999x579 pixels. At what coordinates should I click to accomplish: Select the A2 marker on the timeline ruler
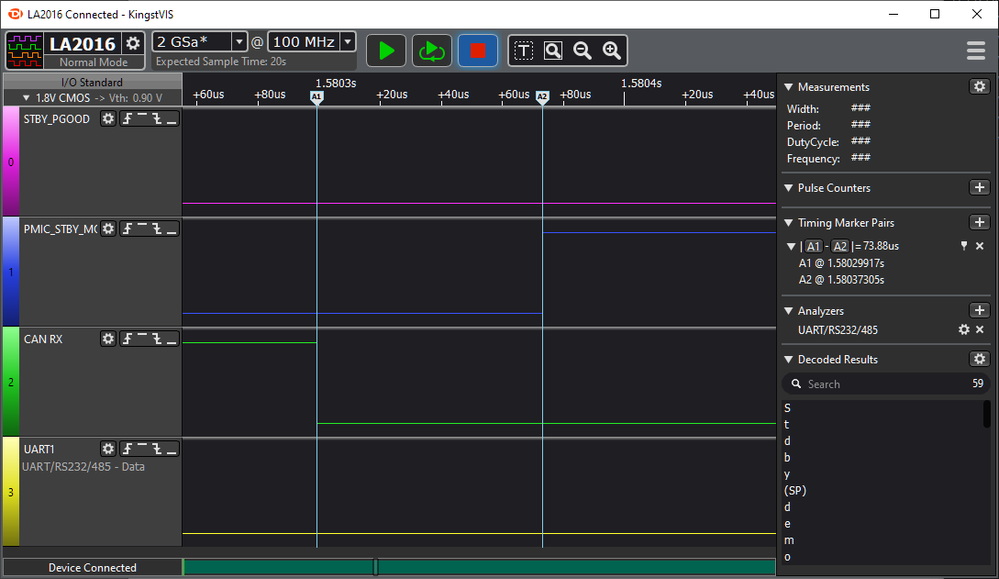(542, 97)
